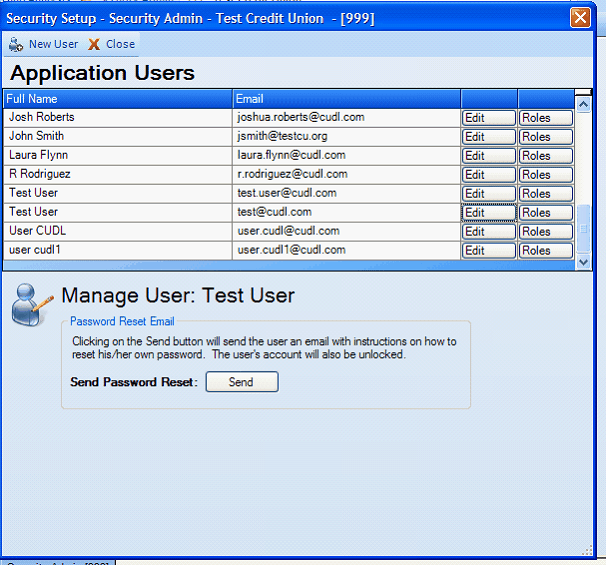607x566 pixels.
Task: Select the Josh Roberts name cell
Action: pos(118,118)
